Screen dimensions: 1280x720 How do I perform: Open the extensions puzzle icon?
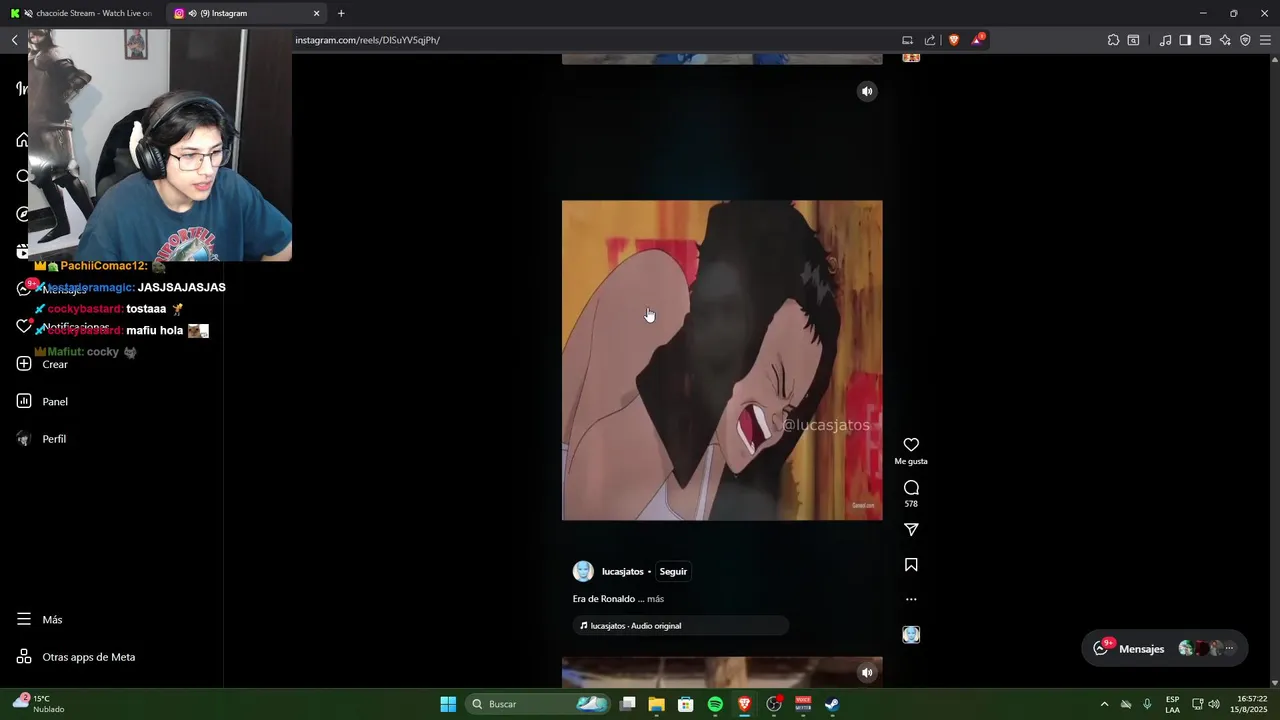[x=1113, y=40]
